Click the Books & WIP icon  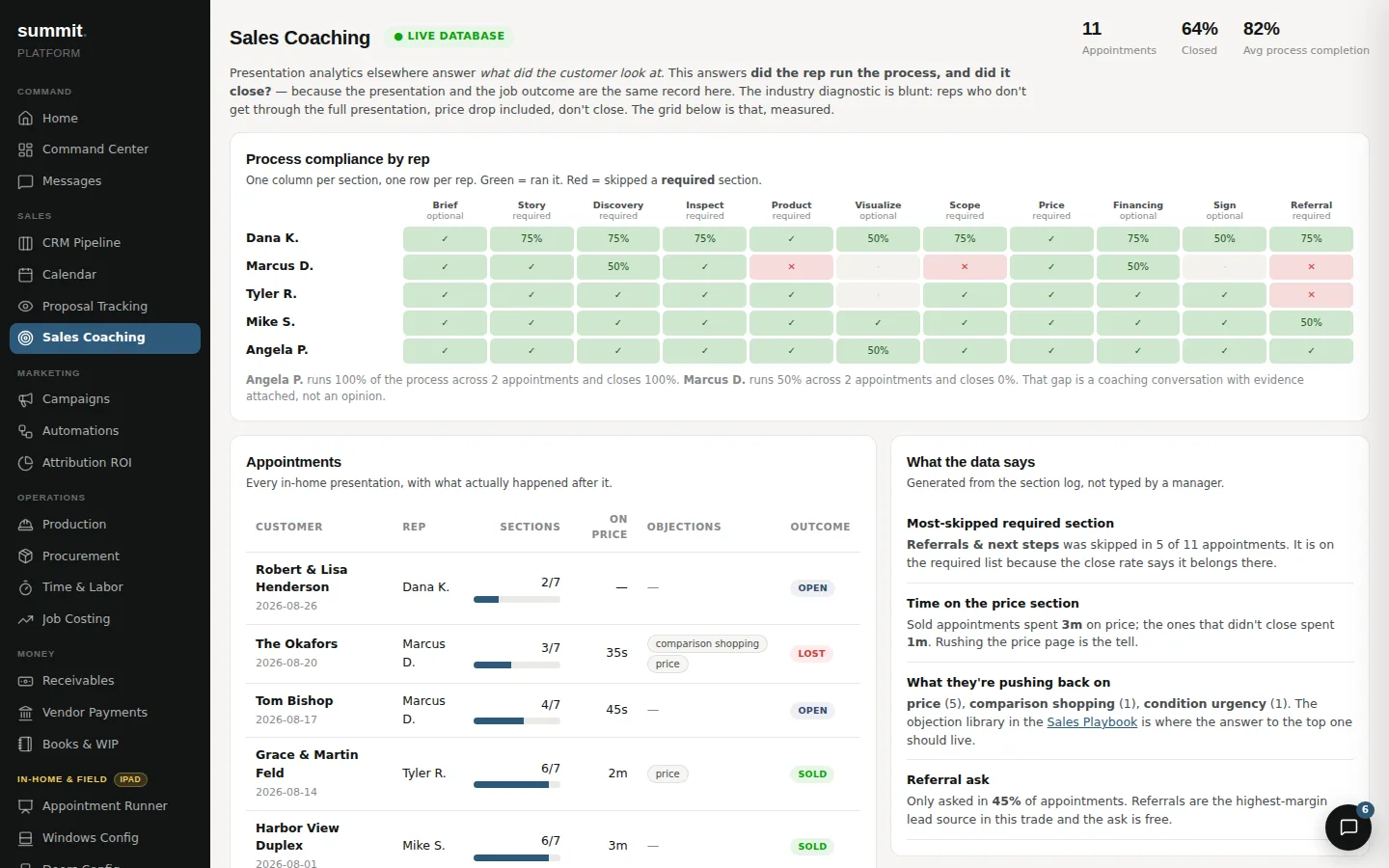pyautogui.click(x=26, y=745)
